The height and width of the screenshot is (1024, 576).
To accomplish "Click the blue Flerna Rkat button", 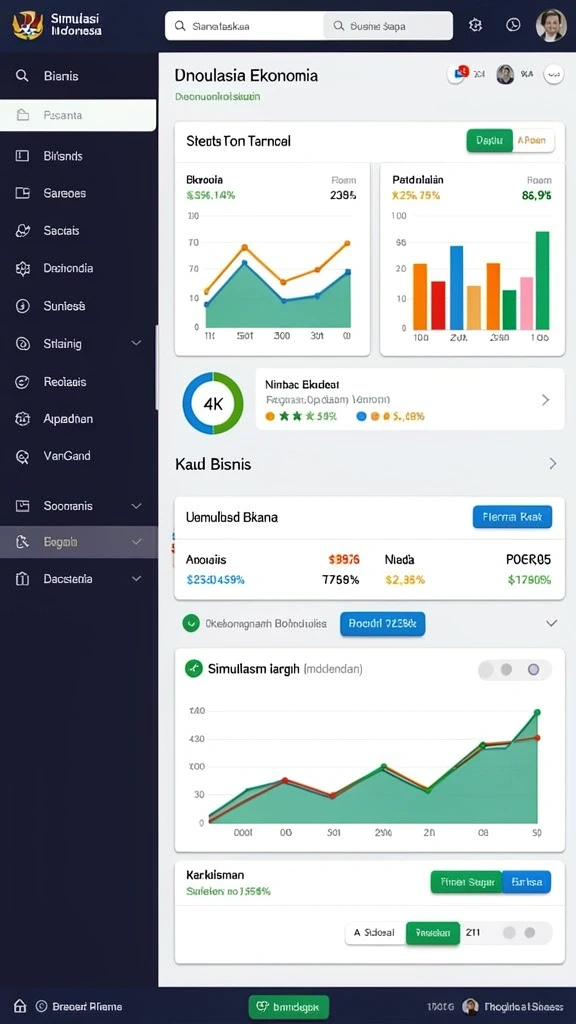I will pyautogui.click(x=512, y=517).
